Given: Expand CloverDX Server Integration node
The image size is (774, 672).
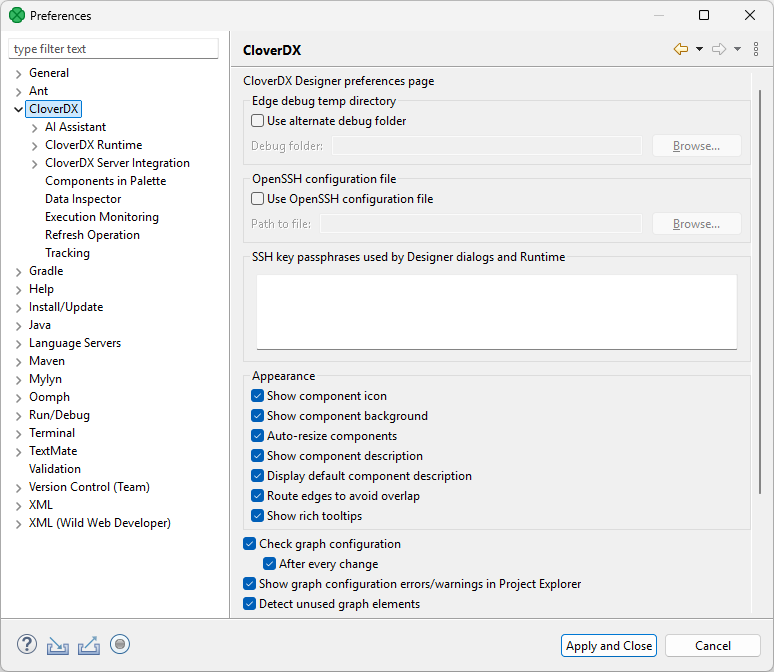Looking at the screenshot, I should tap(34, 164).
